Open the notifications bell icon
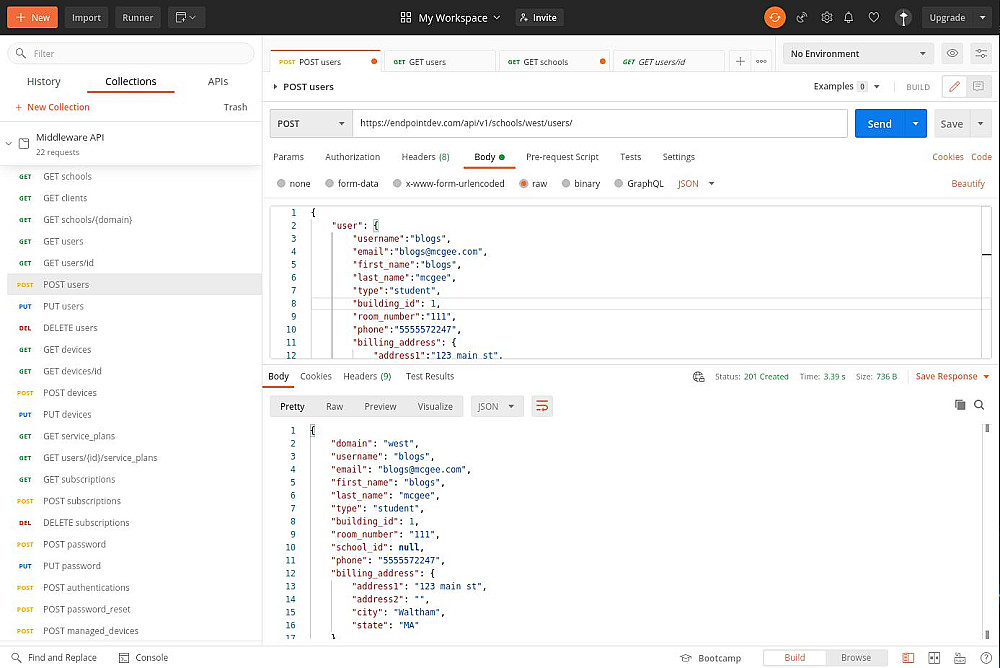Viewport: 1000px width, 668px height. pos(849,18)
